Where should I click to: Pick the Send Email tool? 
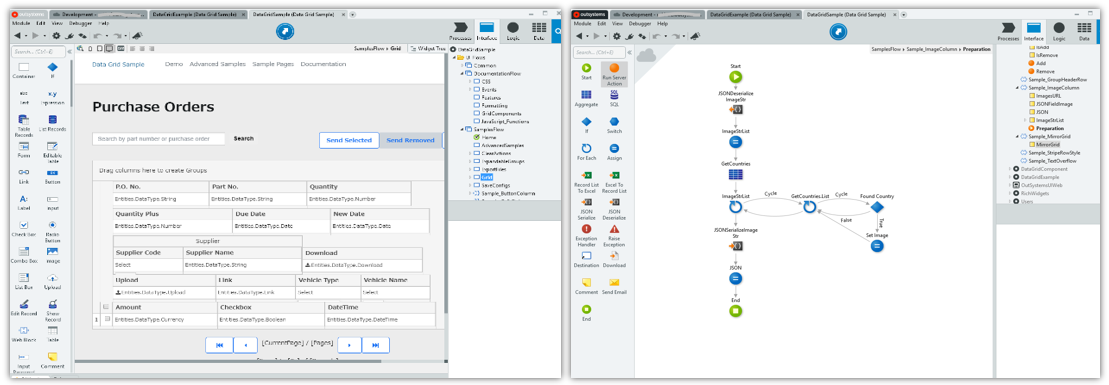tap(614, 286)
